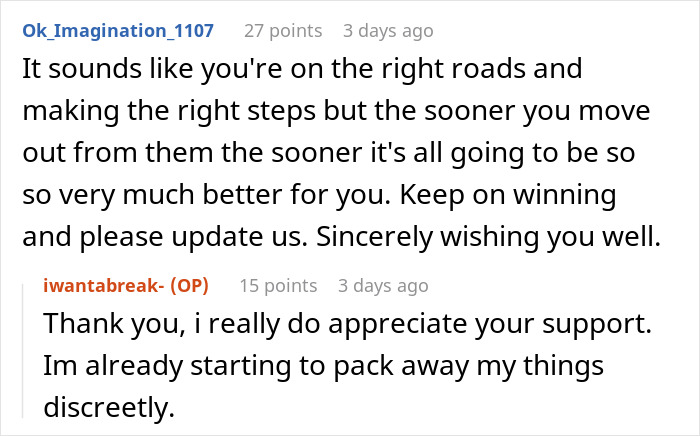Click the word 'discreetly.' in the reply
The height and width of the screenshot is (436, 700).
(x=109, y=407)
